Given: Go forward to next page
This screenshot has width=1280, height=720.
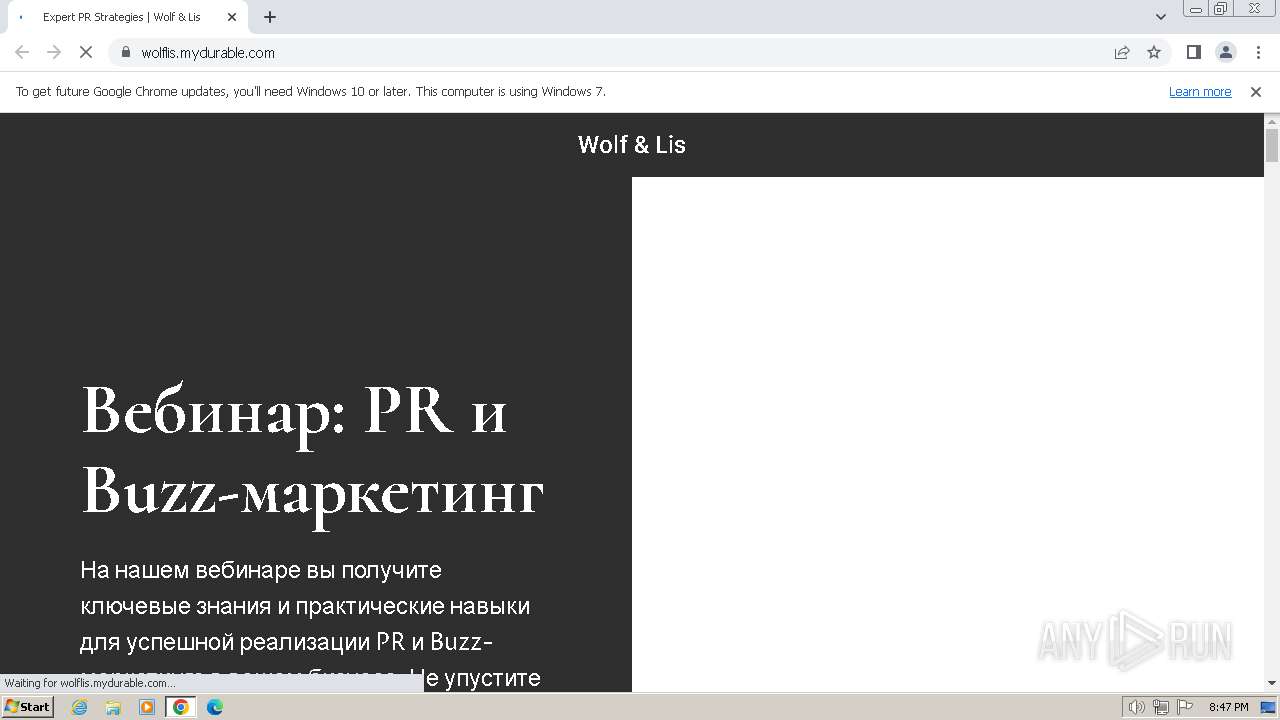Looking at the screenshot, I should pos(54,52).
